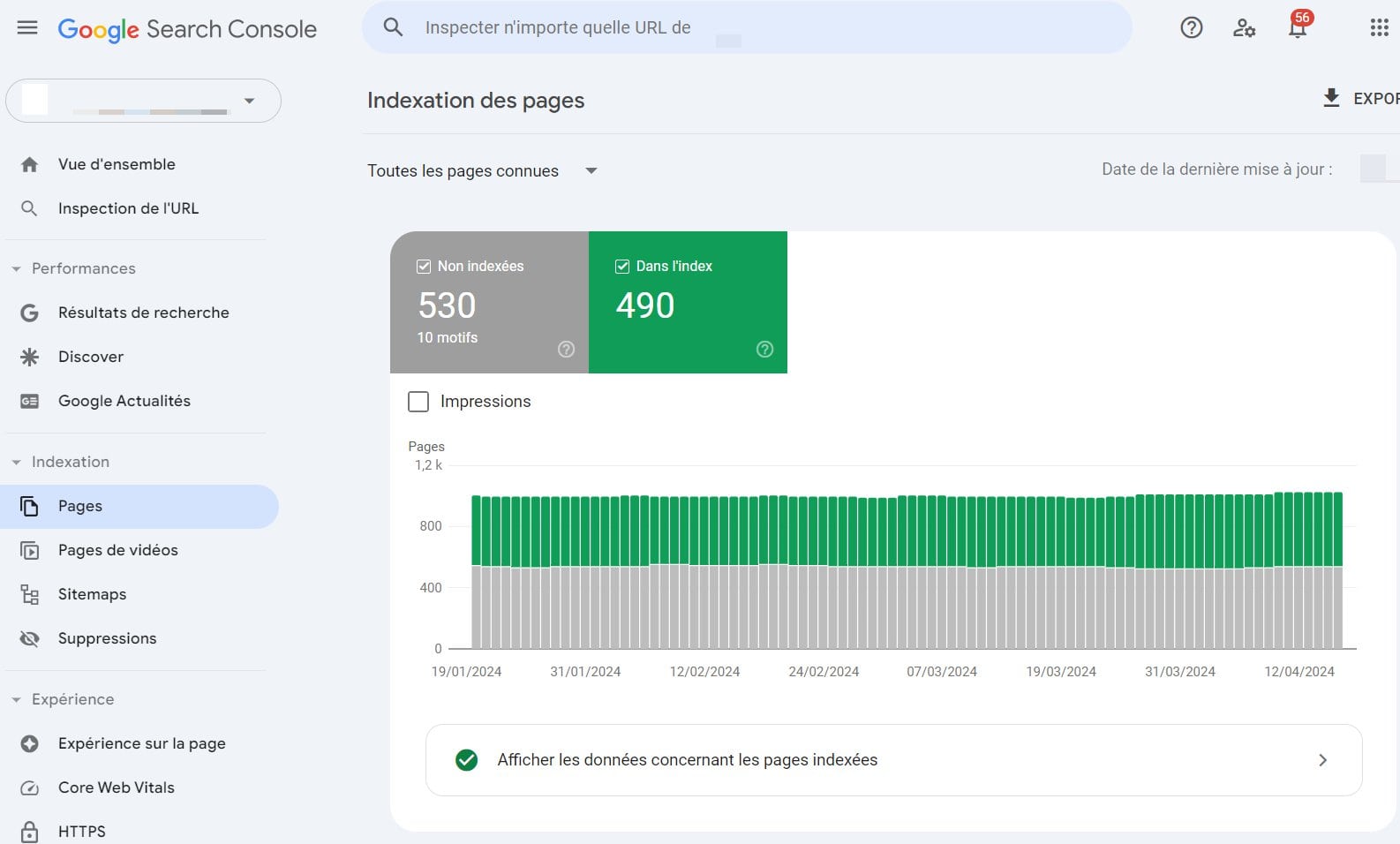
Task: Collapse the Indexation section
Action: click(x=16, y=462)
